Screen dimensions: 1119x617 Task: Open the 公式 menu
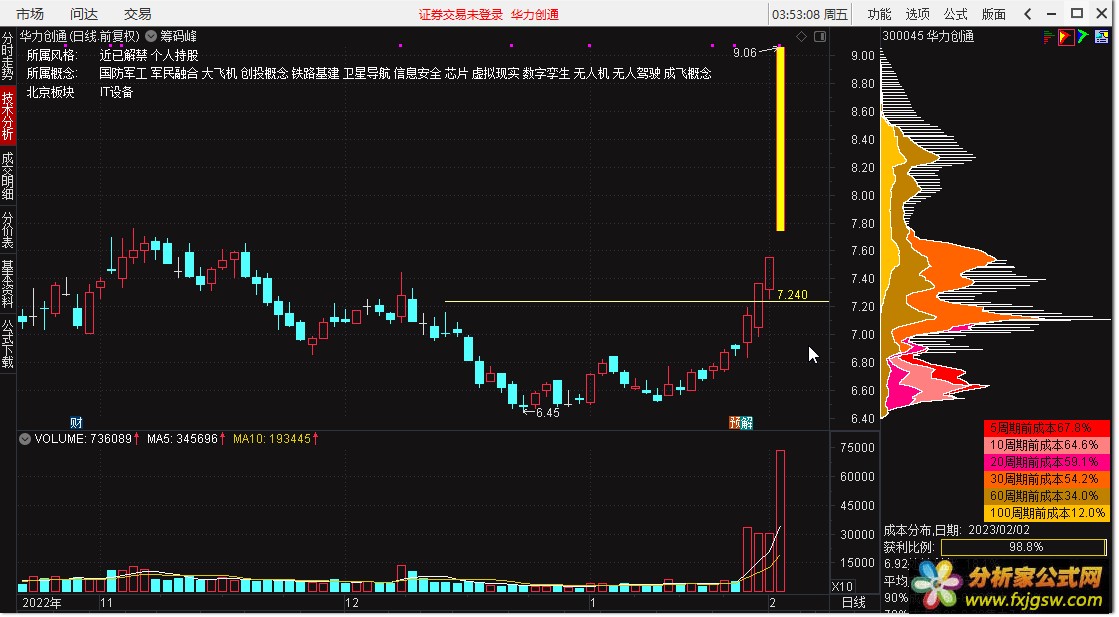tap(955, 14)
